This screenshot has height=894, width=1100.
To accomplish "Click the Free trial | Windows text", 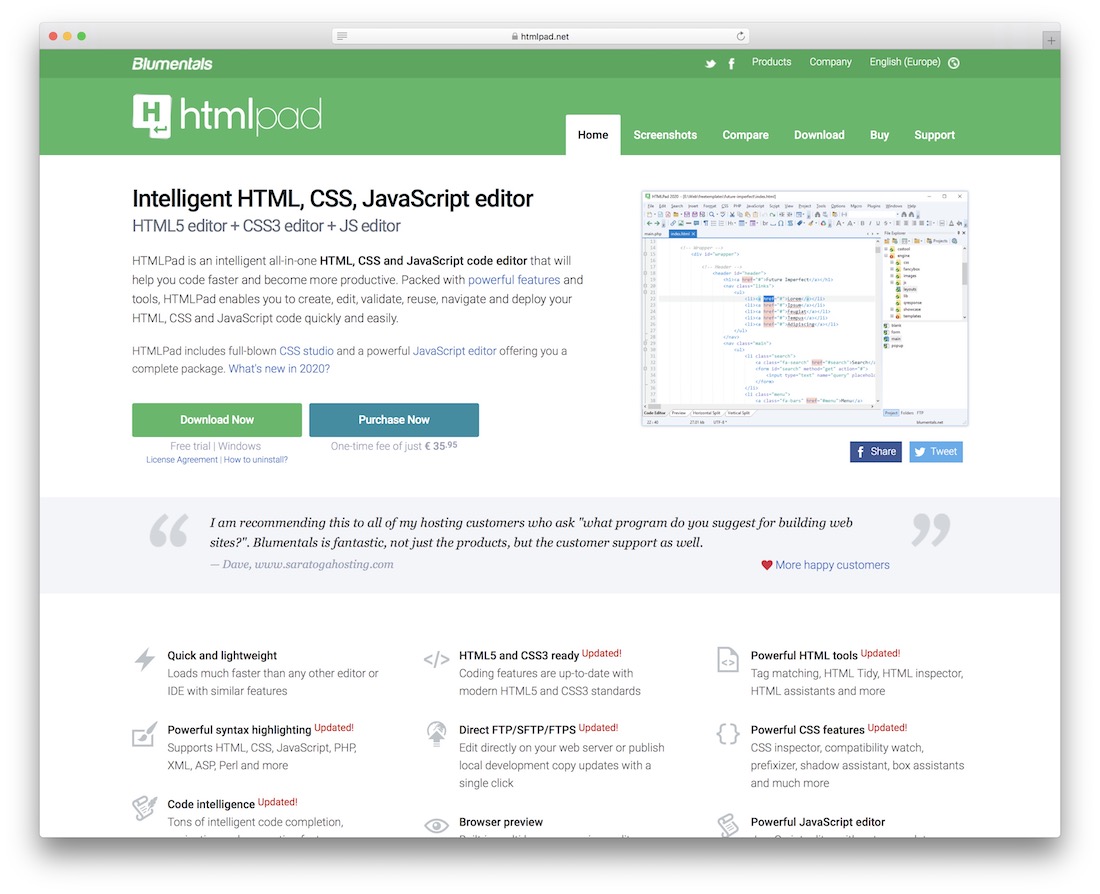I will pyautogui.click(x=215, y=446).
